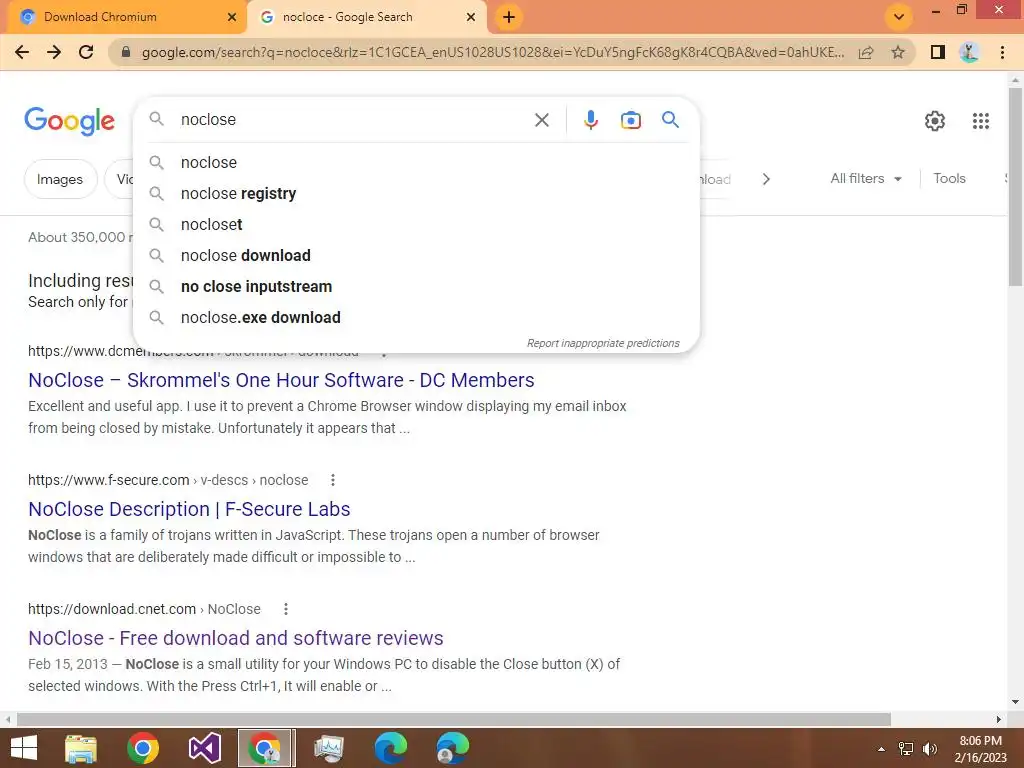Screen dimensions: 1024x768
Task: Open the Windows Start menu
Action: click(x=24, y=748)
